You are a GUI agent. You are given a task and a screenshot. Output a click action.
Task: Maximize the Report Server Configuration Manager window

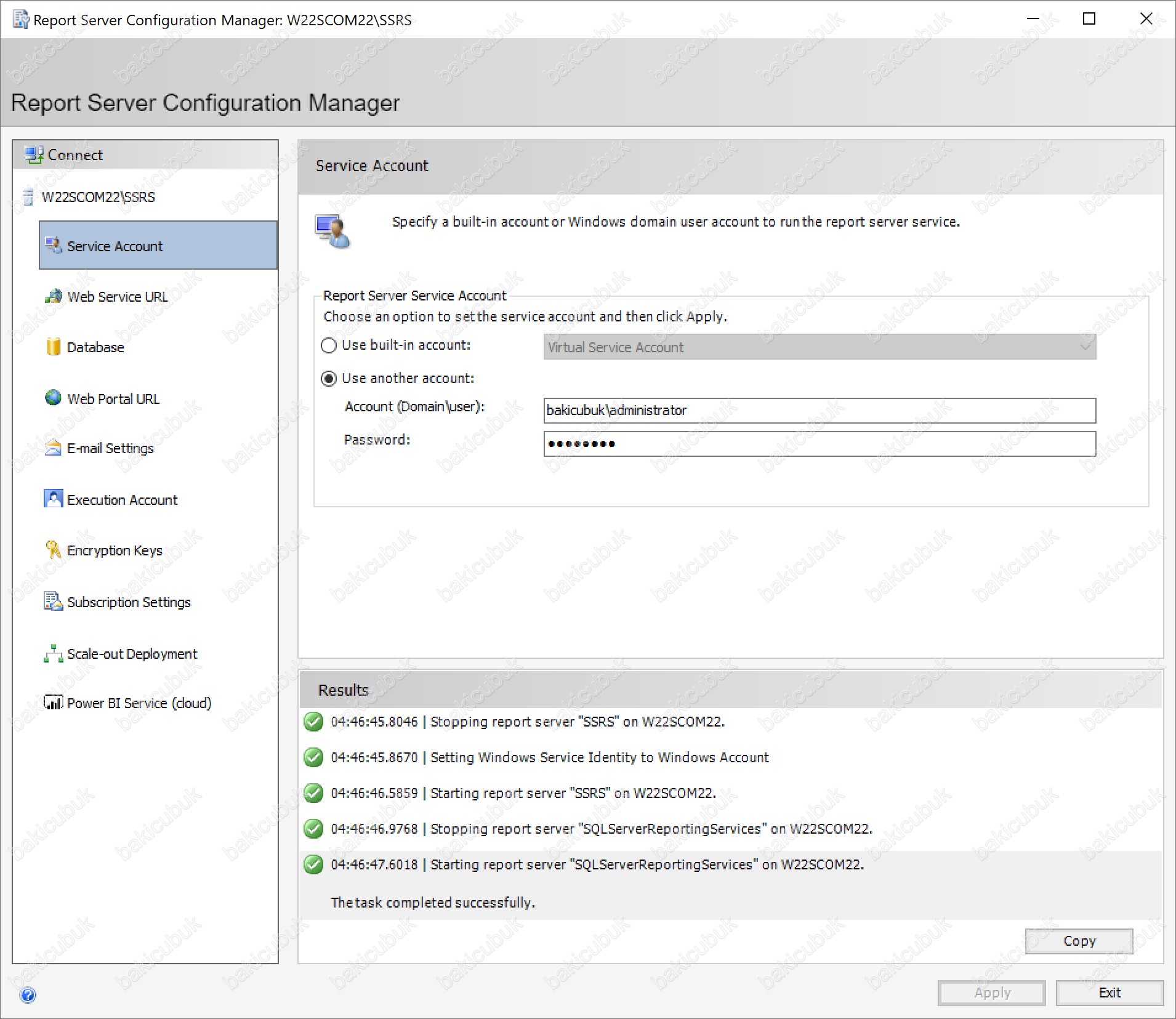[x=1089, y=19]
